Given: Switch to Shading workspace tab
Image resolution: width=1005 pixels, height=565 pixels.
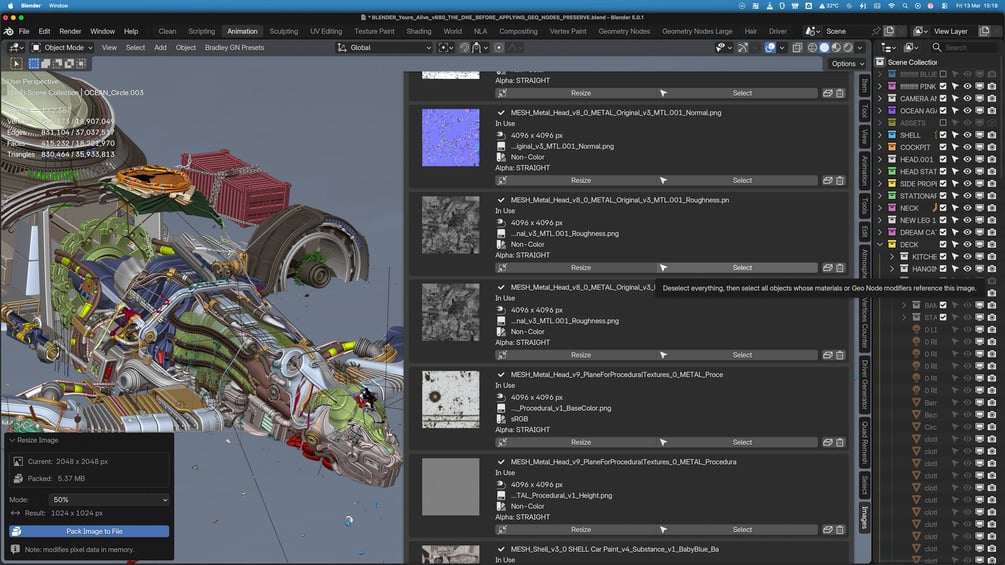Looking at the screenshot, I should pos(419,31).
